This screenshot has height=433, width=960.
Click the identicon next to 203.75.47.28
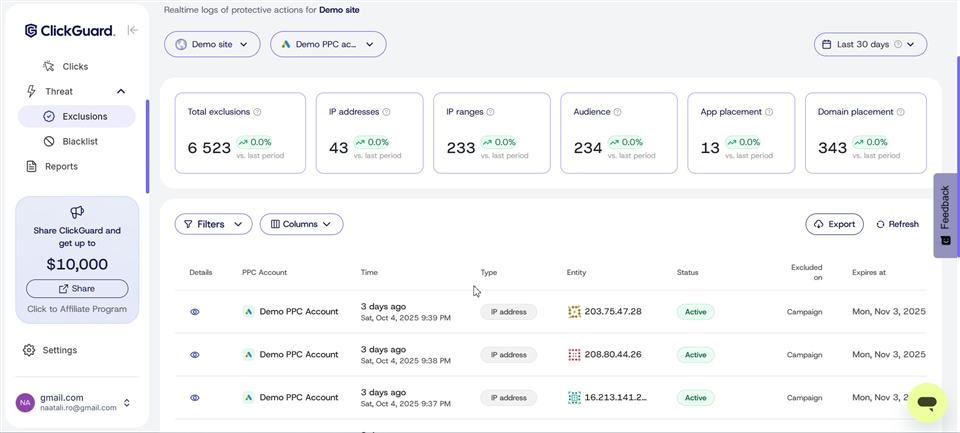[574, 312]
